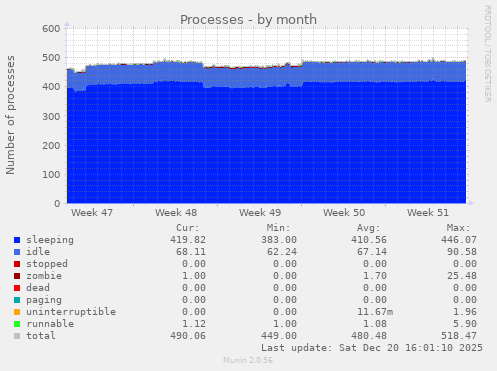The width and height of the screenshot is (497, 371).
Task: Click the dead legend color swatch
Action: click(x=17, y=288)
